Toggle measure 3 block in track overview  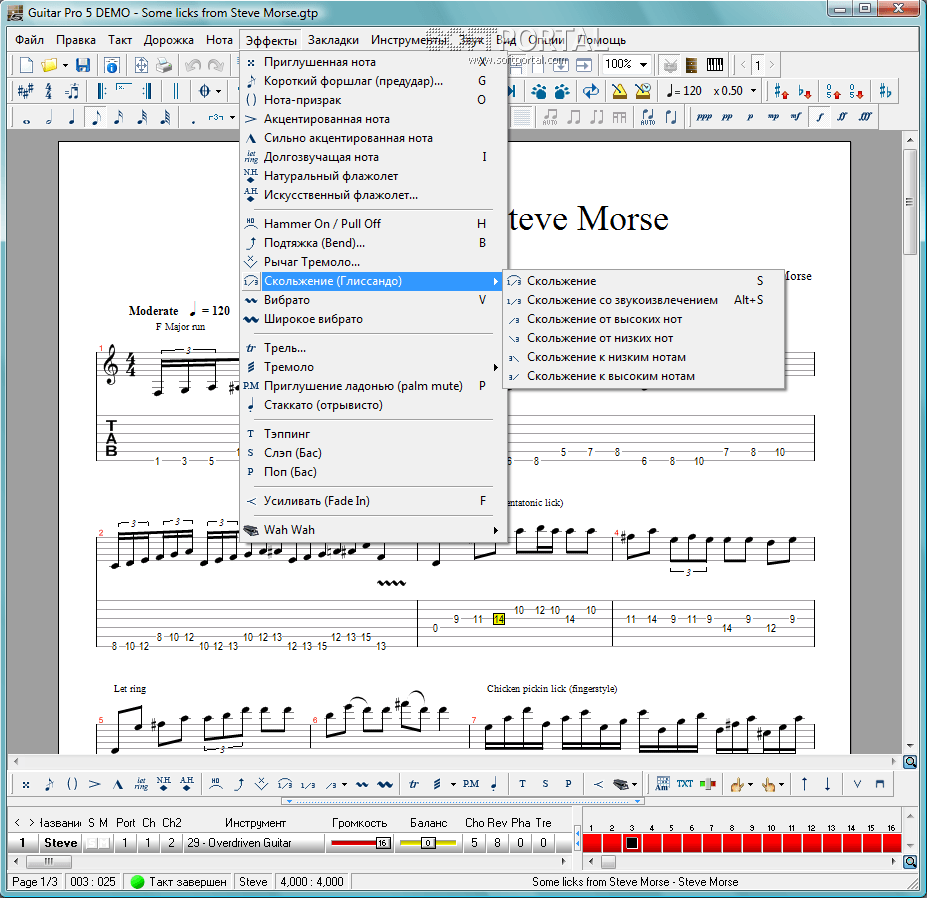pyautogui.click(x=631, y=843)
